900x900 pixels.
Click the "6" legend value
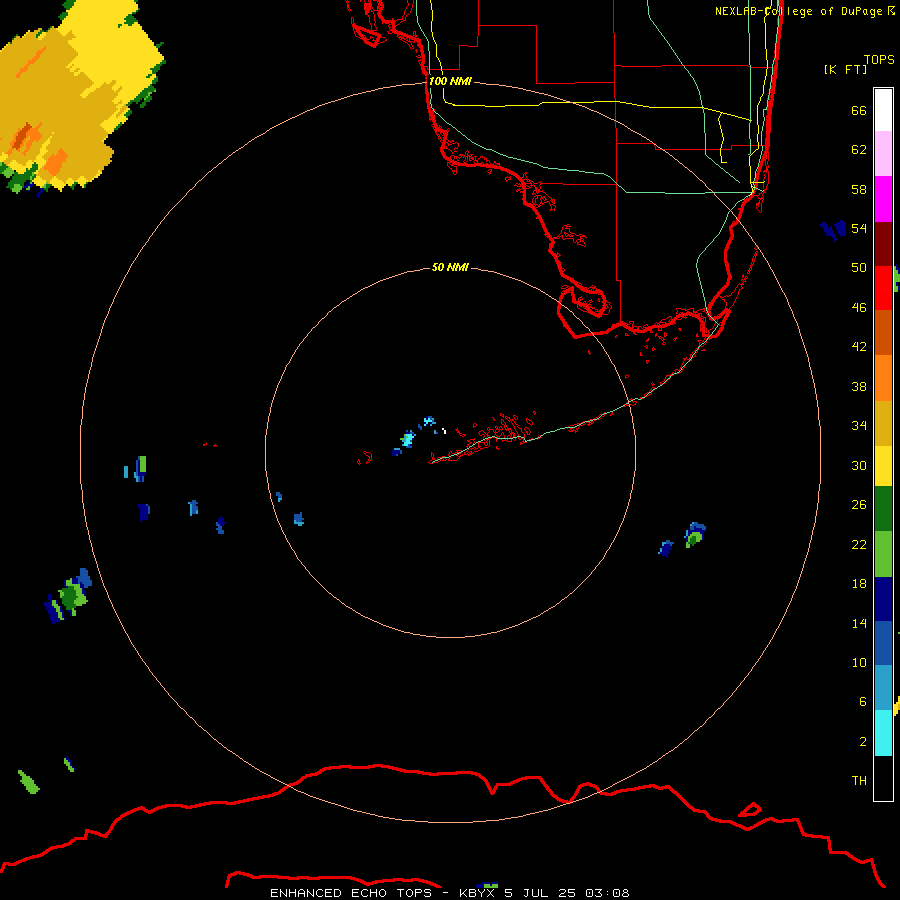pyautogui.click(x=863, y=701)
